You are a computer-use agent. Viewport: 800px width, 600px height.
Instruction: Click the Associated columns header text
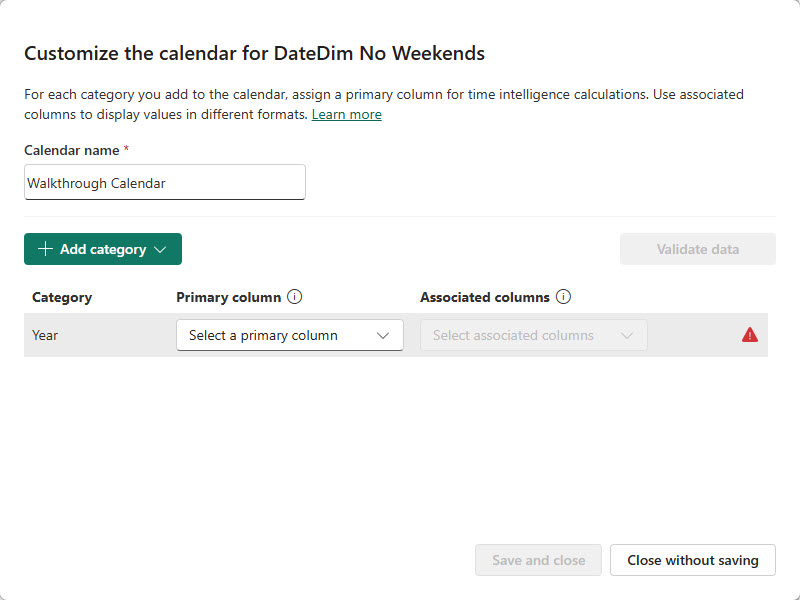tap(485, 297)
